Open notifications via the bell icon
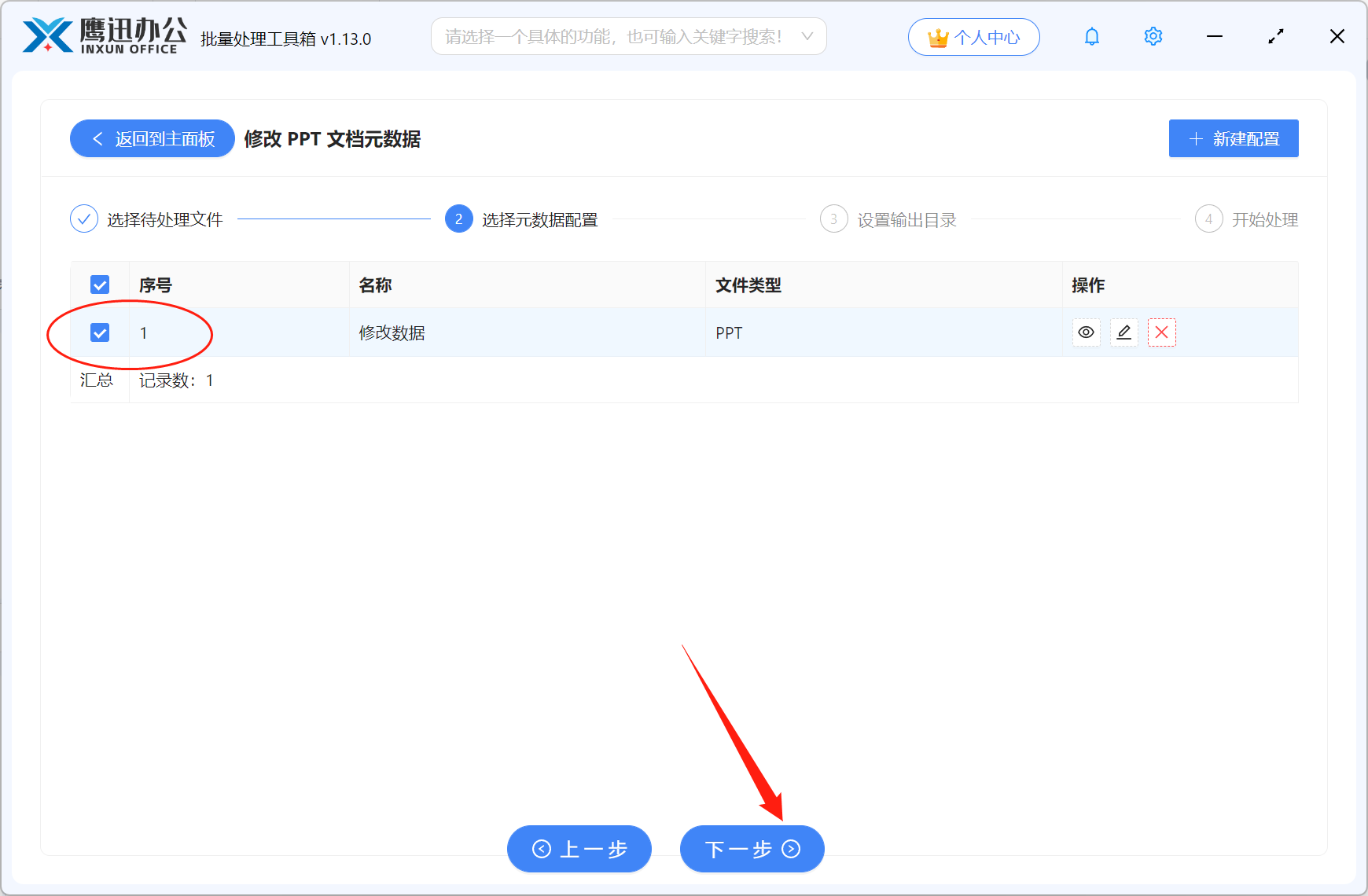Screen dimensions: 1368x896 pyautogui.click(x=1091, y=36)
